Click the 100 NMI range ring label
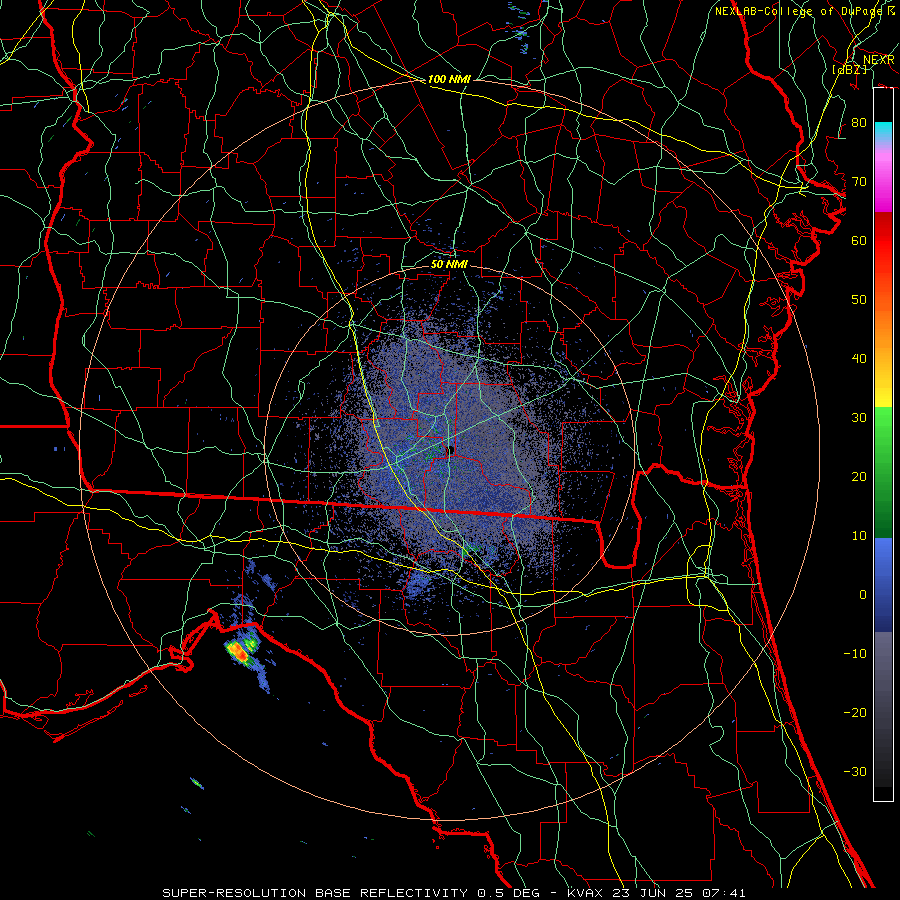Image resolution: width=900 pixels, height=900 pixels. tap(449, 79)
